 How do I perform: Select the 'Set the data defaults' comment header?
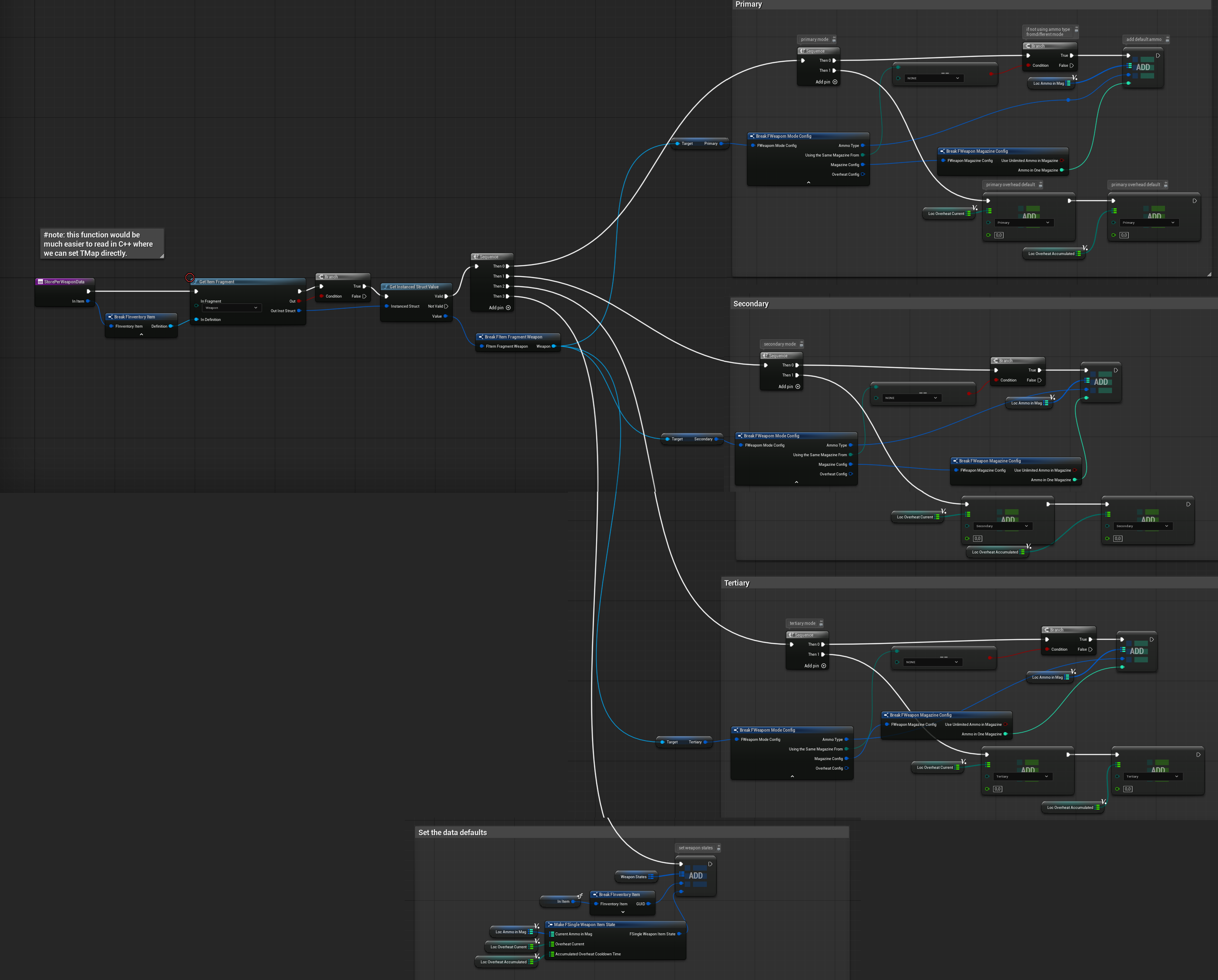tap(452, 833)
